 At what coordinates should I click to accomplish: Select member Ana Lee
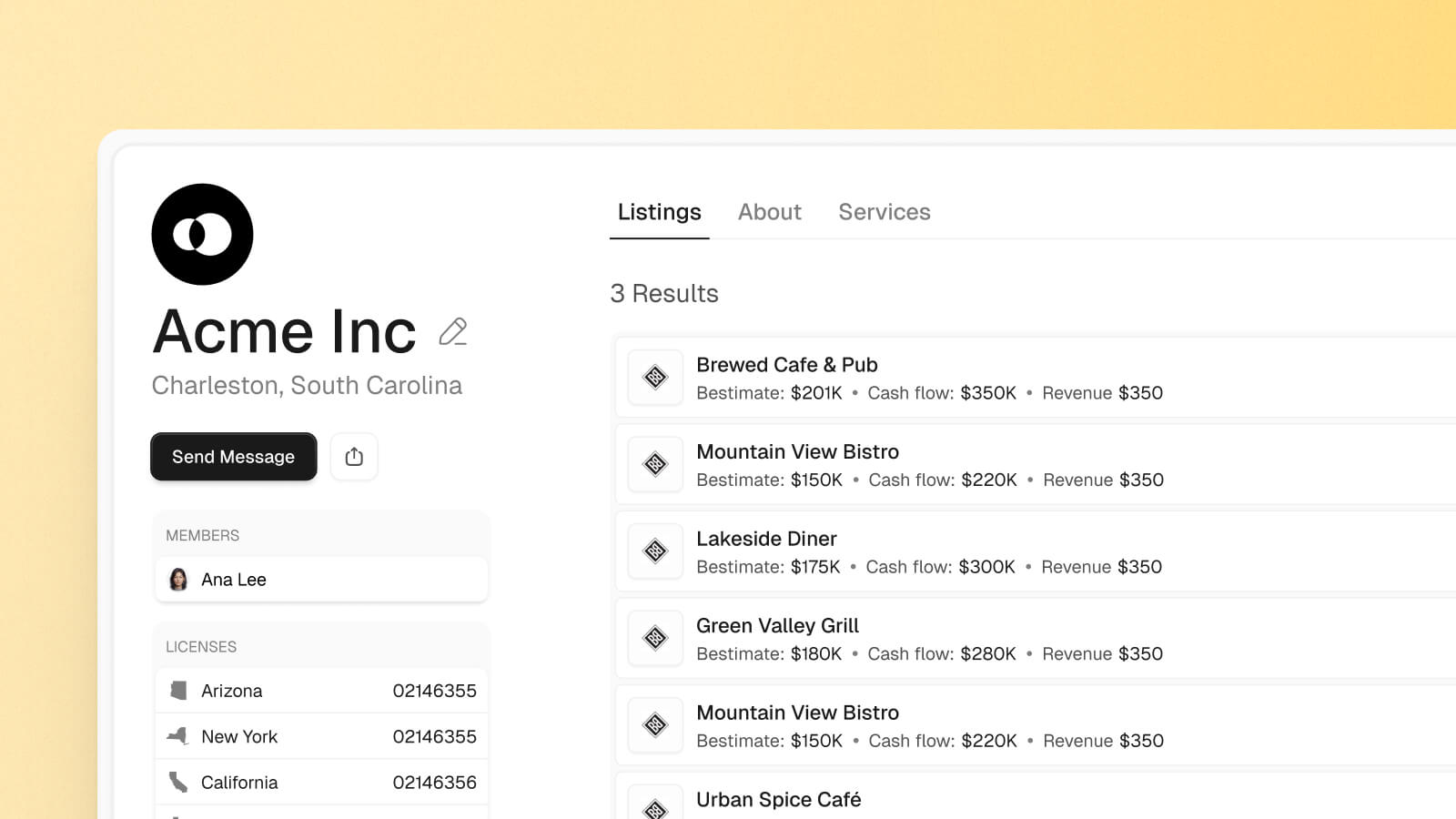pos(321,580)
